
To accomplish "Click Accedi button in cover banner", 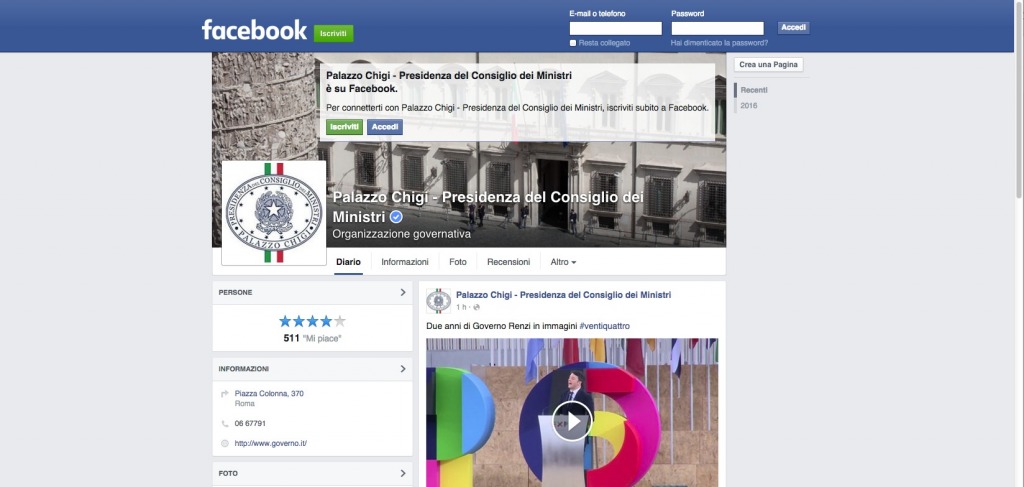I will 385,127.
